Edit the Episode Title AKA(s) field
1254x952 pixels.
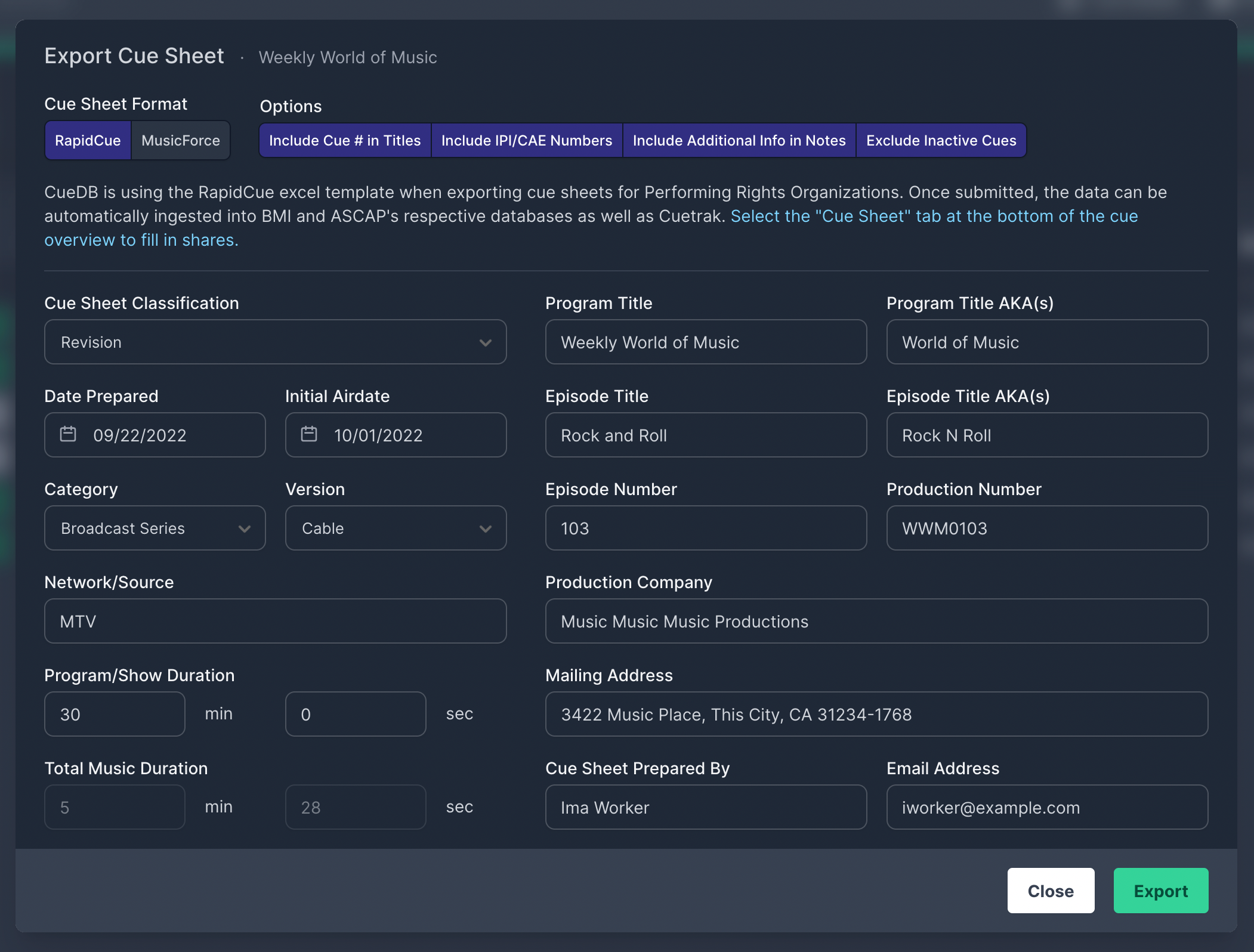[x=1048, y=435]
